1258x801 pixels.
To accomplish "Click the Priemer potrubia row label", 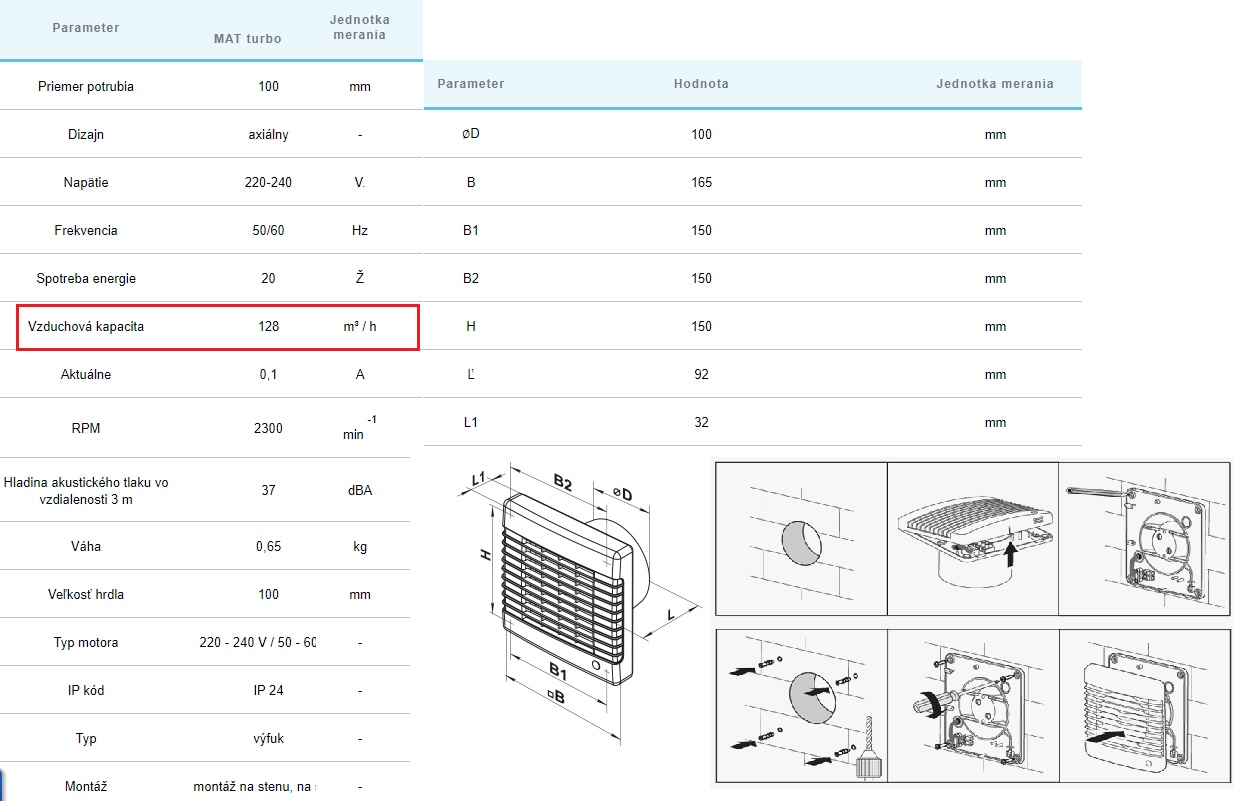I will click(x=86, y=87).
